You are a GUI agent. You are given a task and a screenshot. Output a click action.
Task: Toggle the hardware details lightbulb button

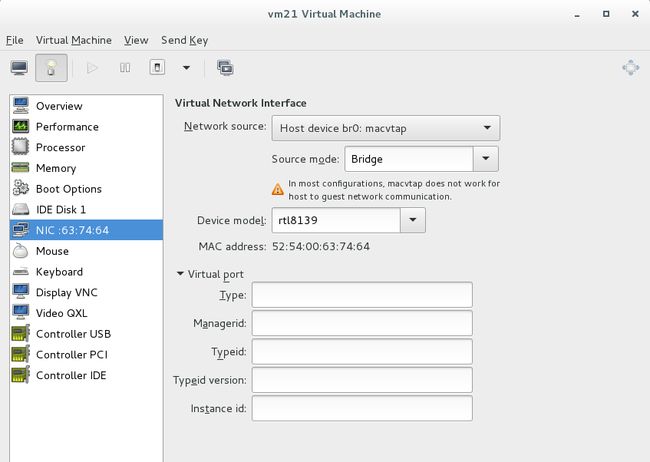[51, 68]
